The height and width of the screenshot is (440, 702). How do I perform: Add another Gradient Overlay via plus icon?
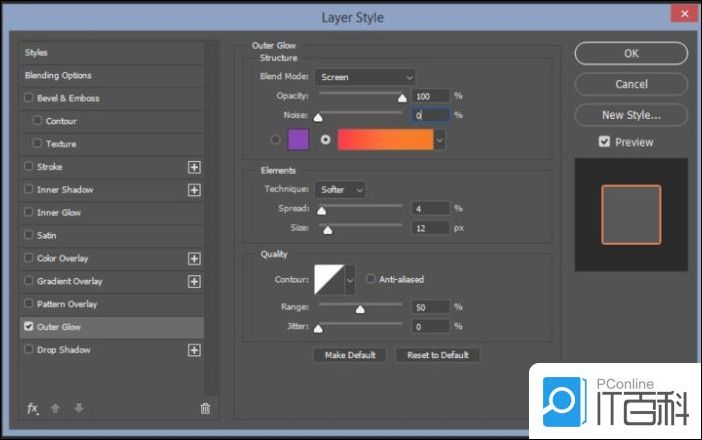tap(194, 282)
